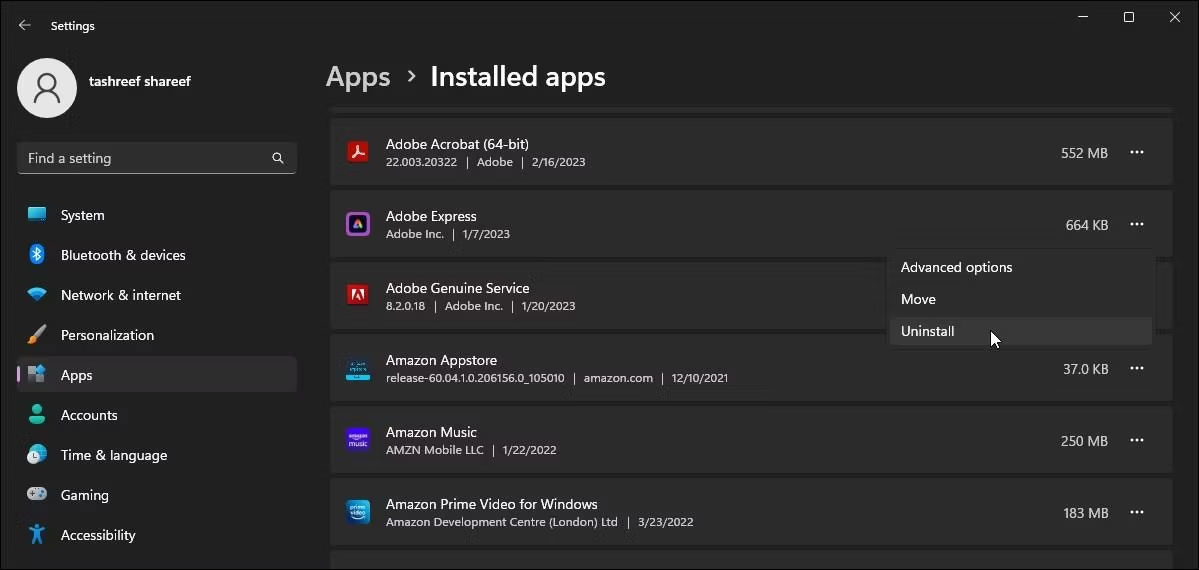The image size is (1199, 570).
Task: Open more options for Adobe Express
Action: click(1137, 224)
